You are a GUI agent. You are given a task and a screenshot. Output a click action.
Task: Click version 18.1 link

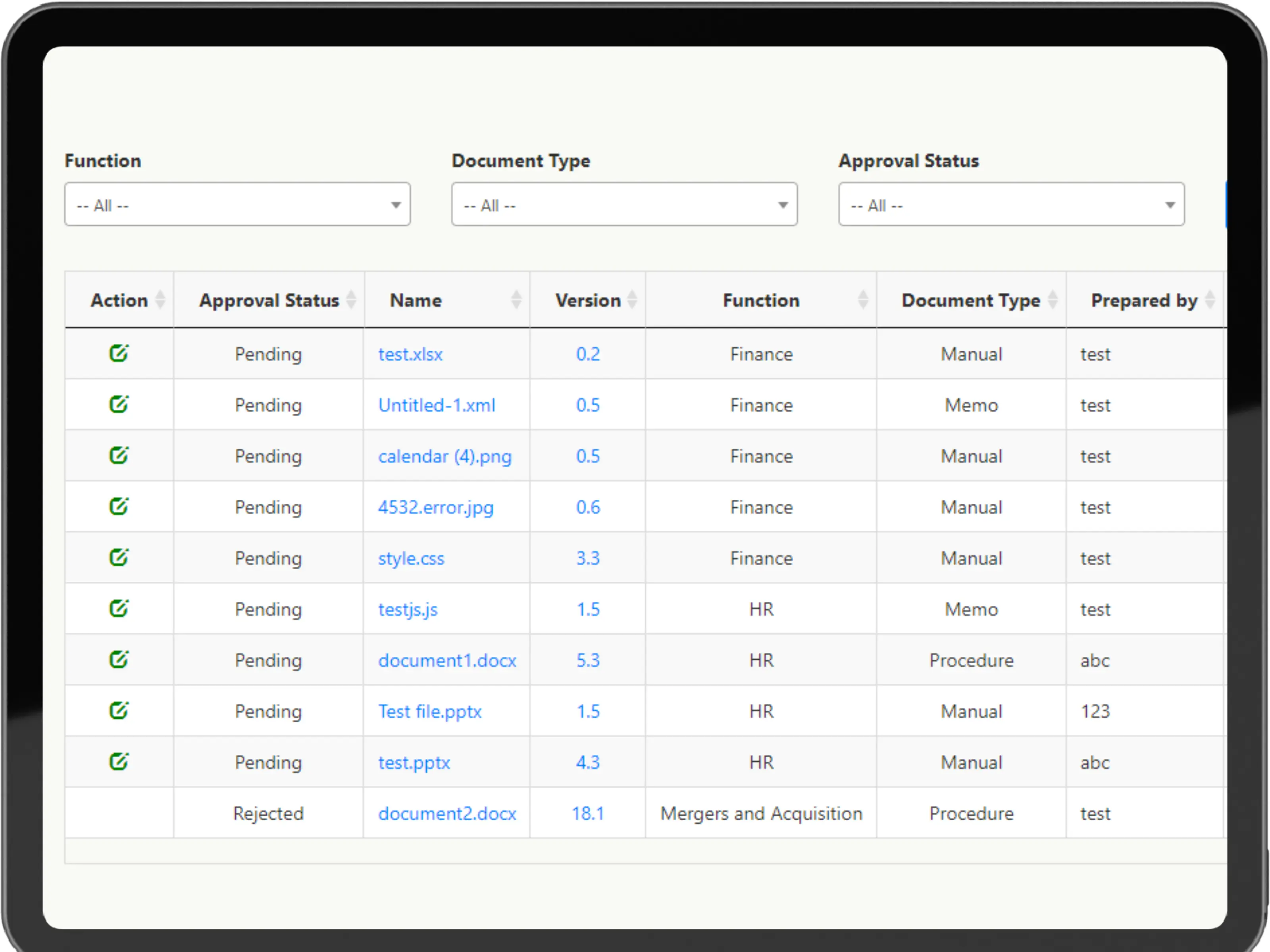588,814
